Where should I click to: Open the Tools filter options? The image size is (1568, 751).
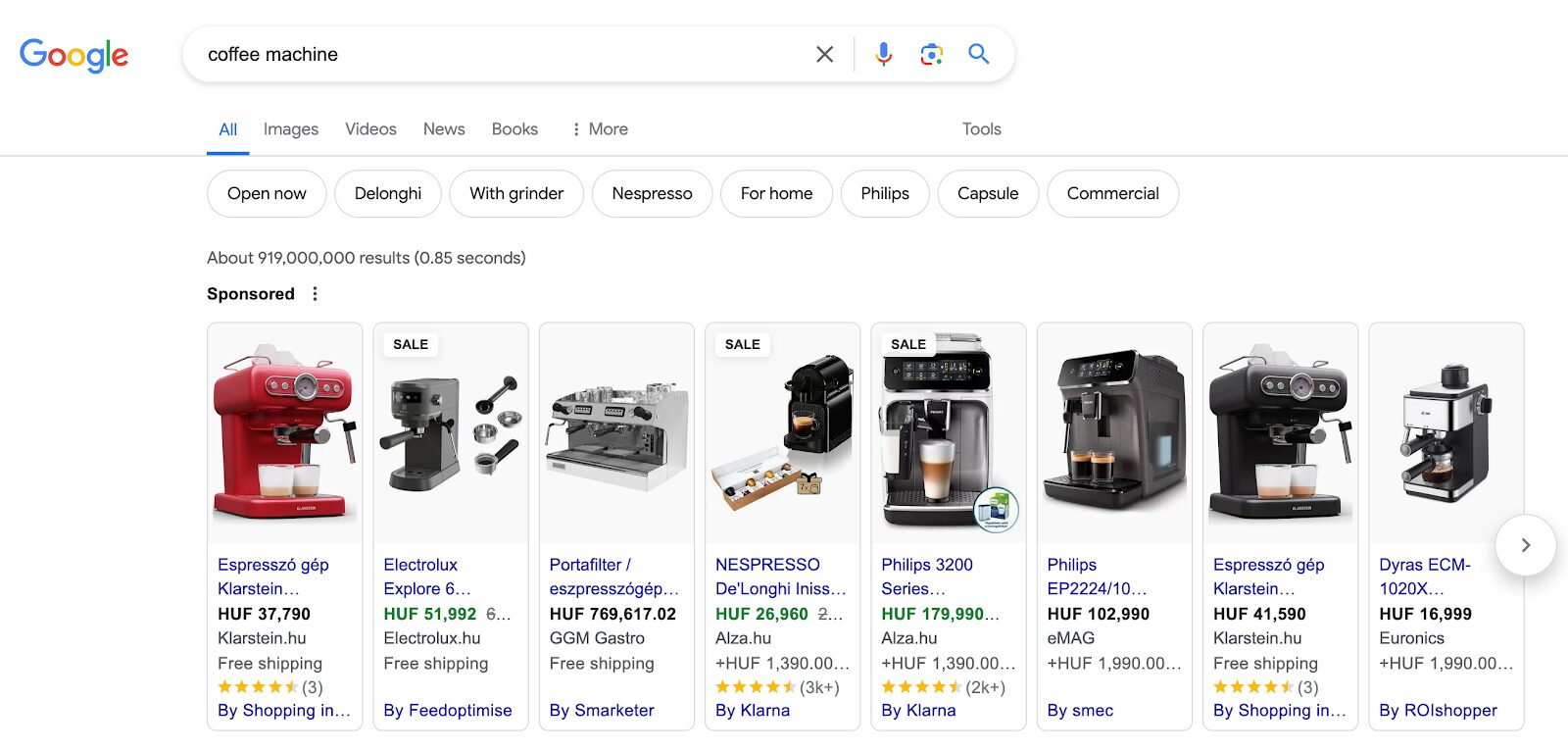pyautogui.click(x=981, y=129)
